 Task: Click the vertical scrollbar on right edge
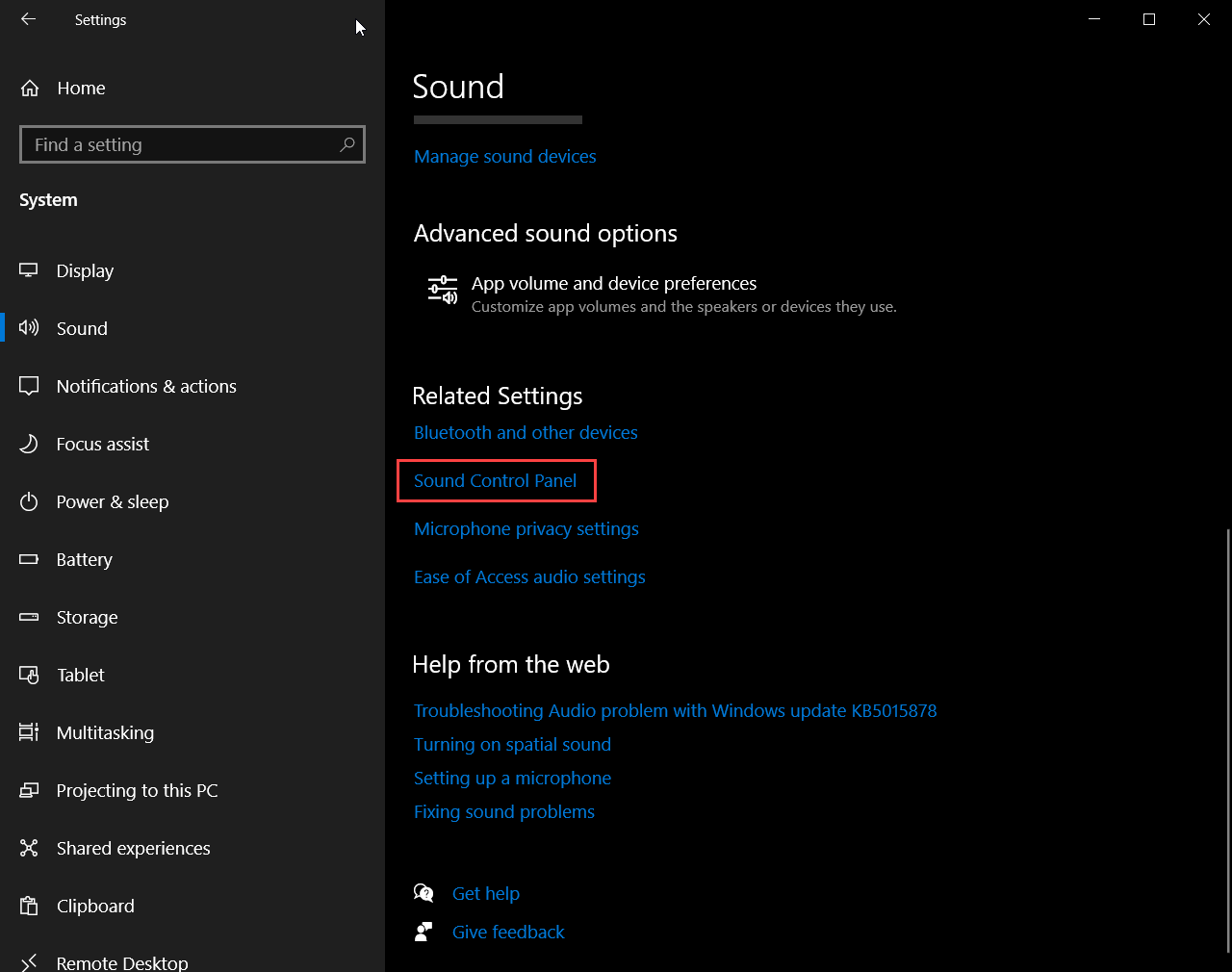click(1228, 739)
